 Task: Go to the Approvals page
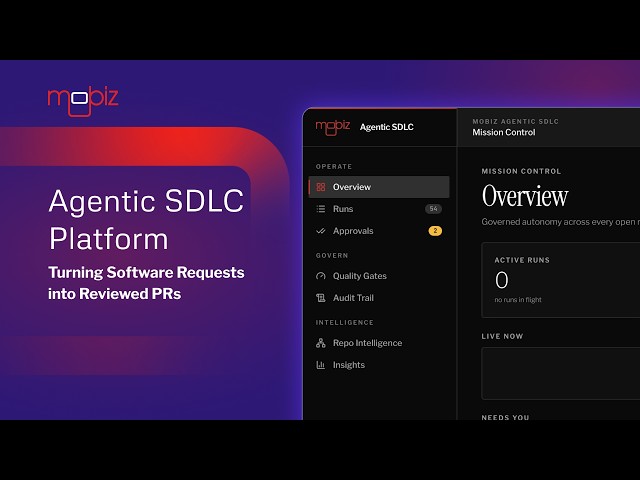click(x=379, y=231)
